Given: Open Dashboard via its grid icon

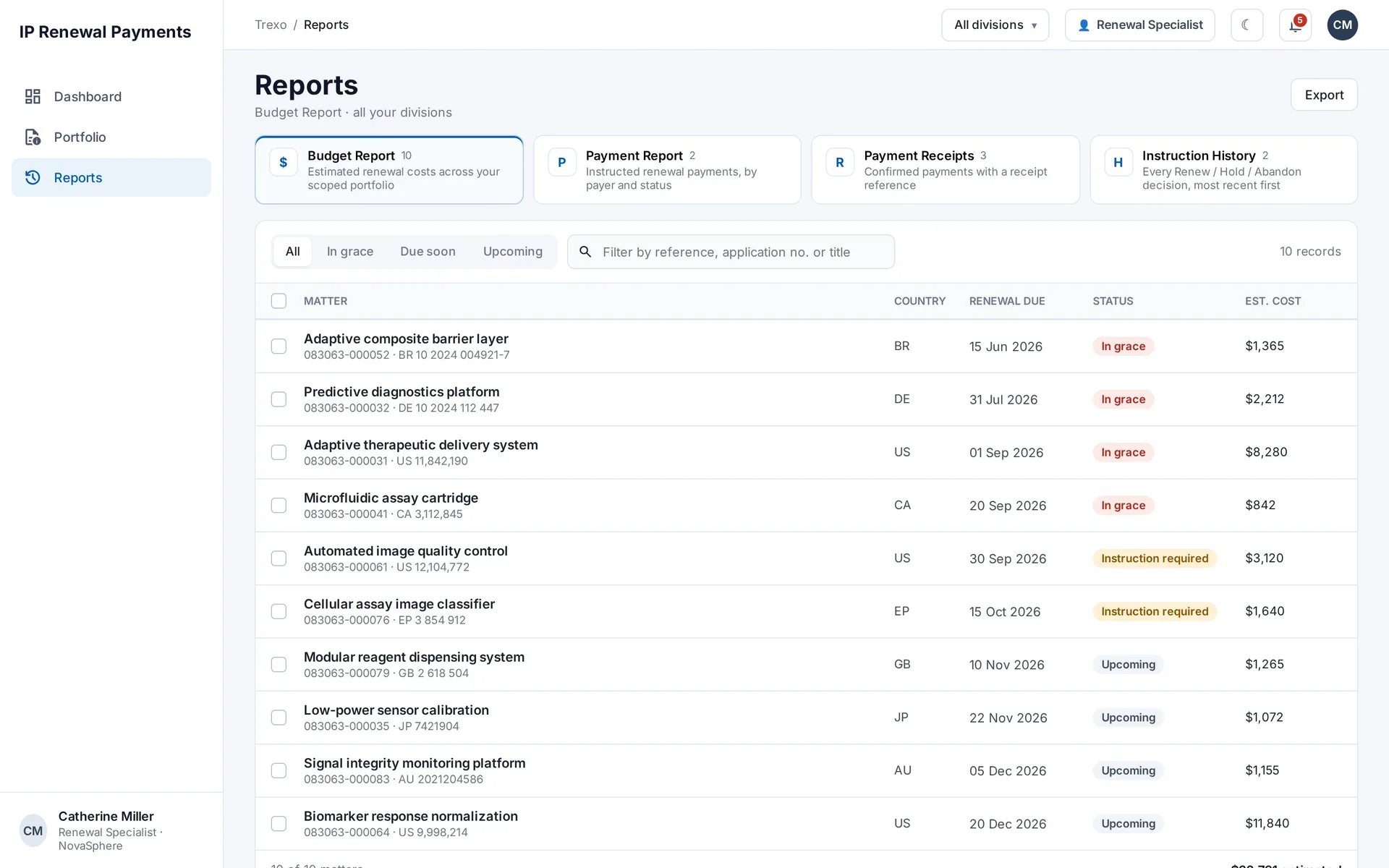Looking at the screenshot, I should tap(33, 96).
